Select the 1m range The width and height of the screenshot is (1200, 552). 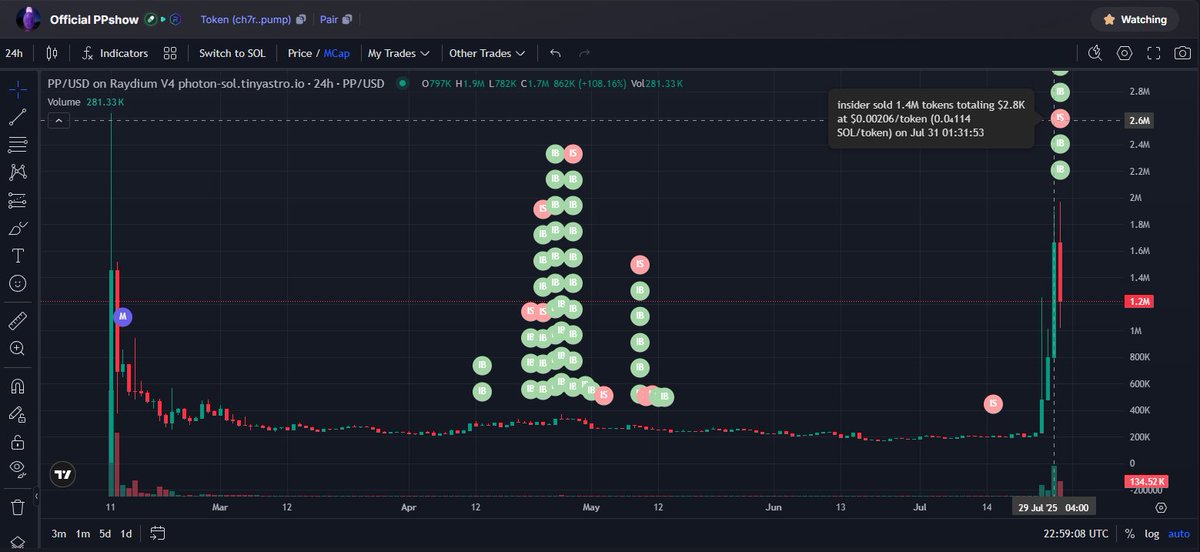click(x=83, y=533)
